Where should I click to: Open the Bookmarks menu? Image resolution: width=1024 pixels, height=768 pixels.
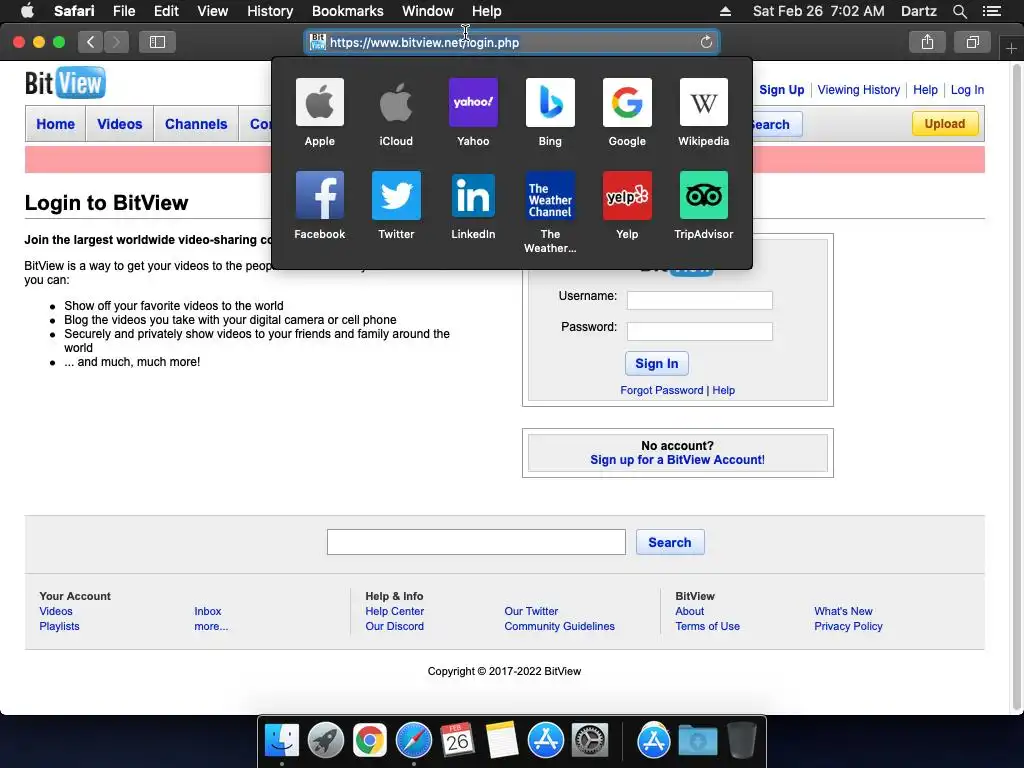pos(347,11)
